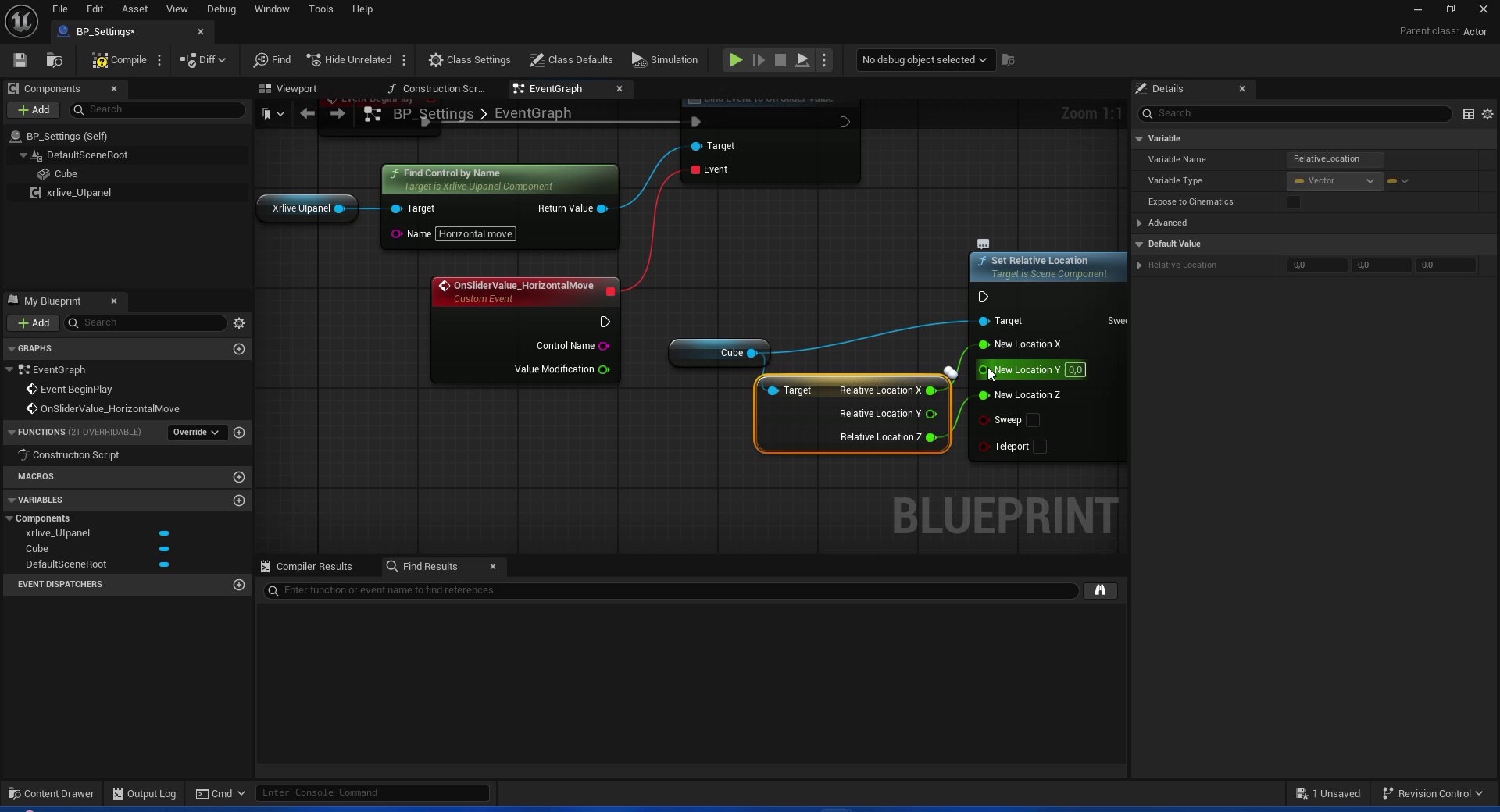Image resolution: width=1500 pixels, height=812 pixels.
Task: Toggle the Teleport checkbox on node
Action: click(1040, 447)
